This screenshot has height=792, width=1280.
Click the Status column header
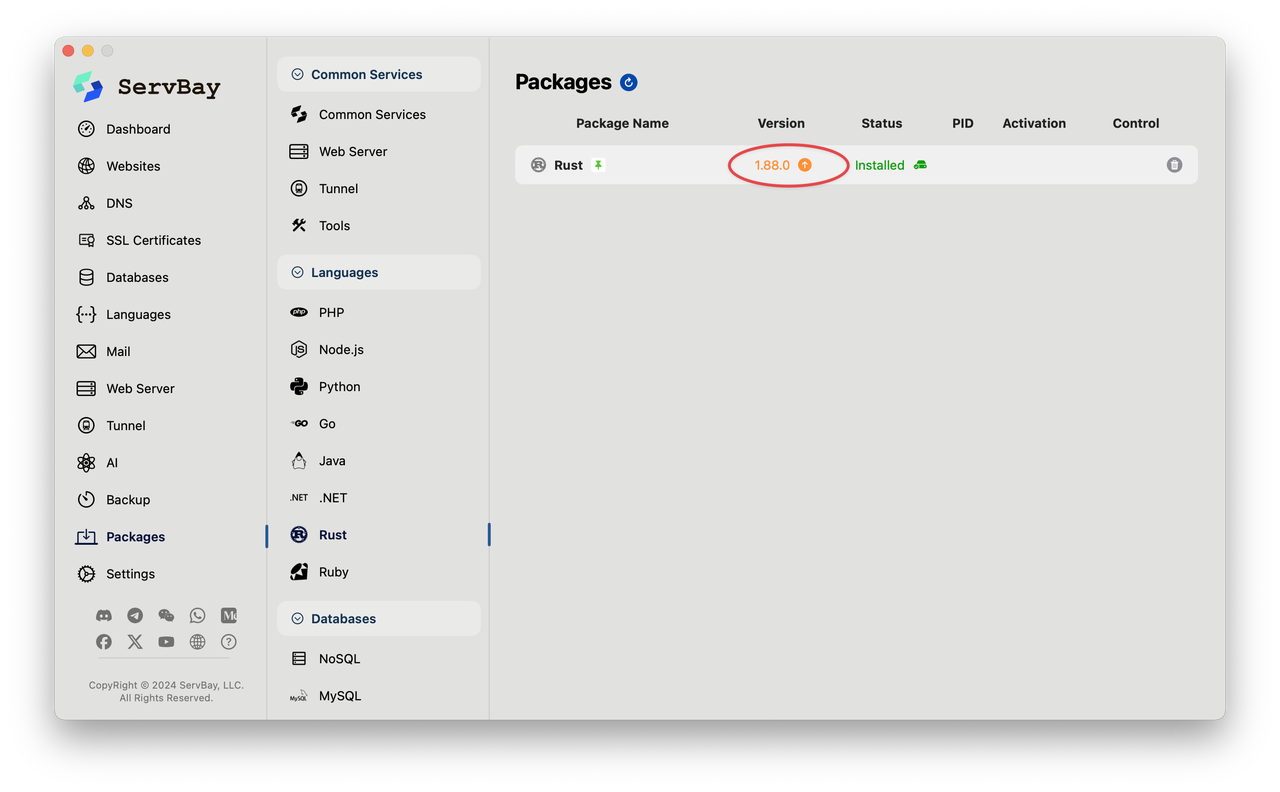(x=881, y=123)
